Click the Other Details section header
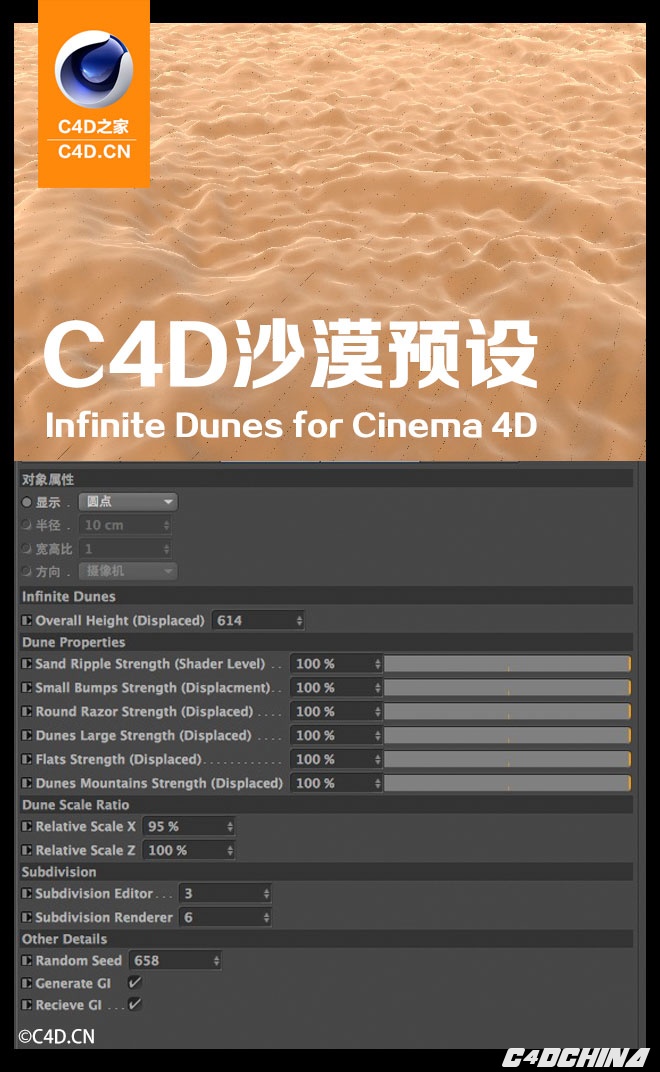660x1072 pixels. (x=327, y=939)
